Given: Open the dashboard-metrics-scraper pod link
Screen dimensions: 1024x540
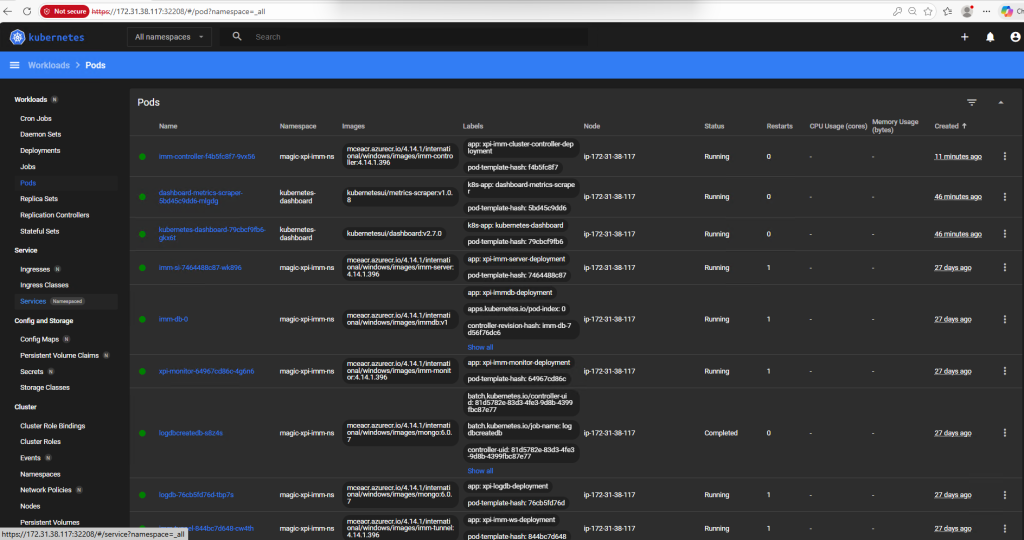Looking at the screenshot, I should click(x=200, y=197).
